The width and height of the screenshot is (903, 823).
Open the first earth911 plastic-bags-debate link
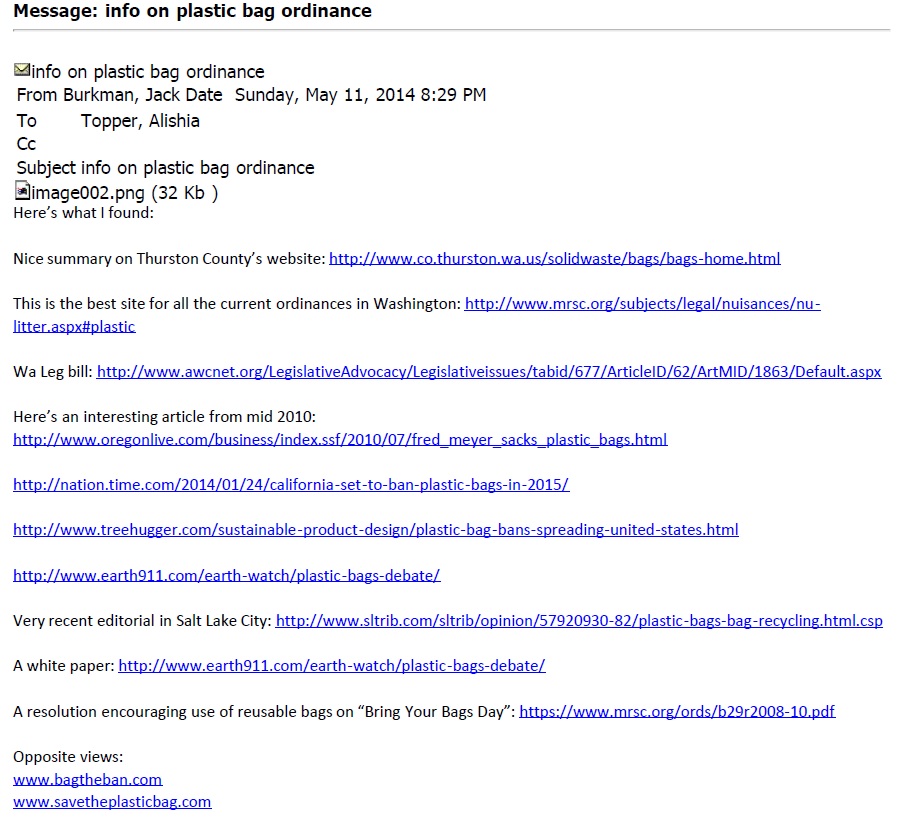(x=227, y=575)
